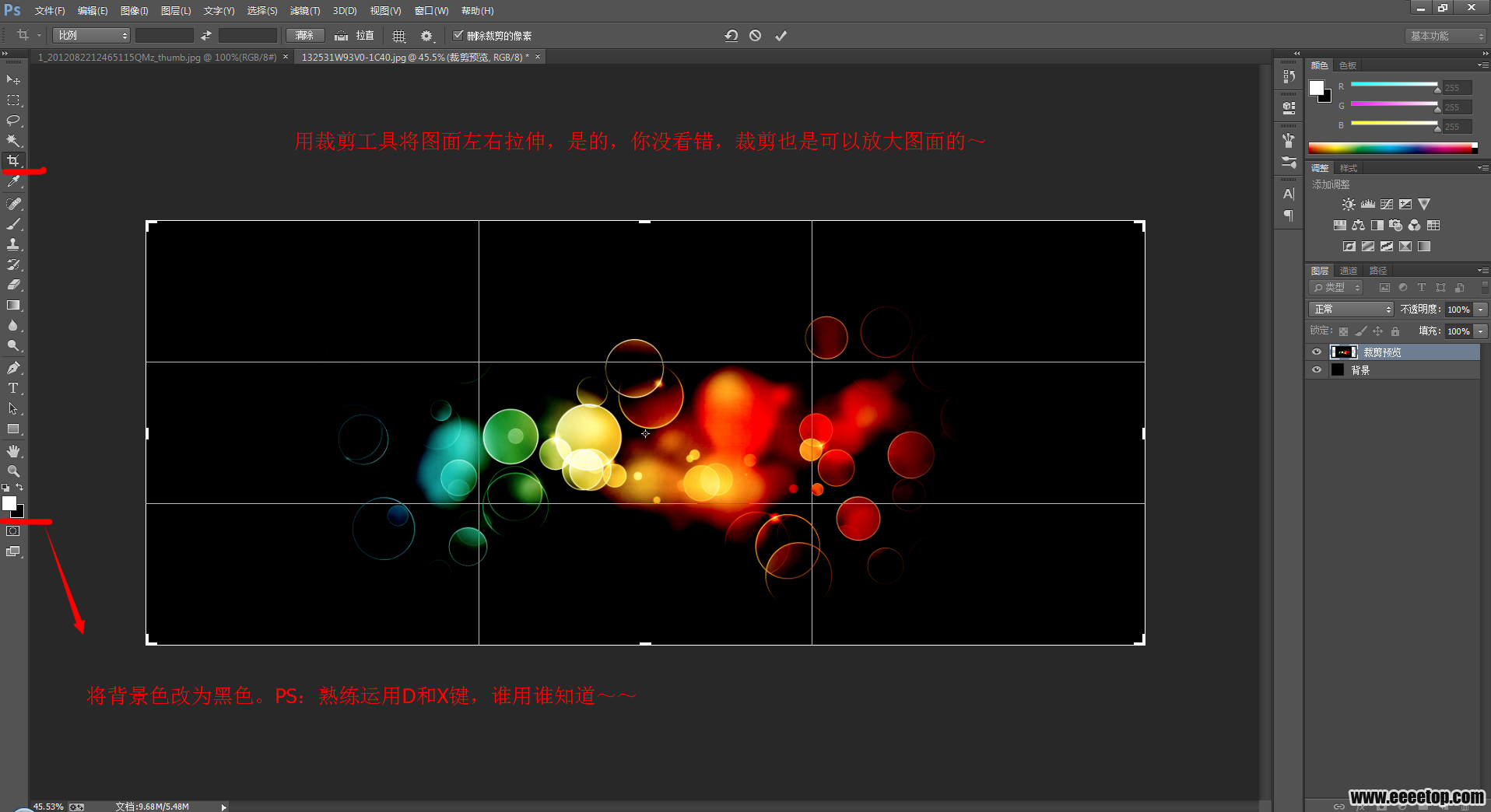Switch to the 色板 swatches tab
Screen dimensions: 1491x812
coord(1348,65)
